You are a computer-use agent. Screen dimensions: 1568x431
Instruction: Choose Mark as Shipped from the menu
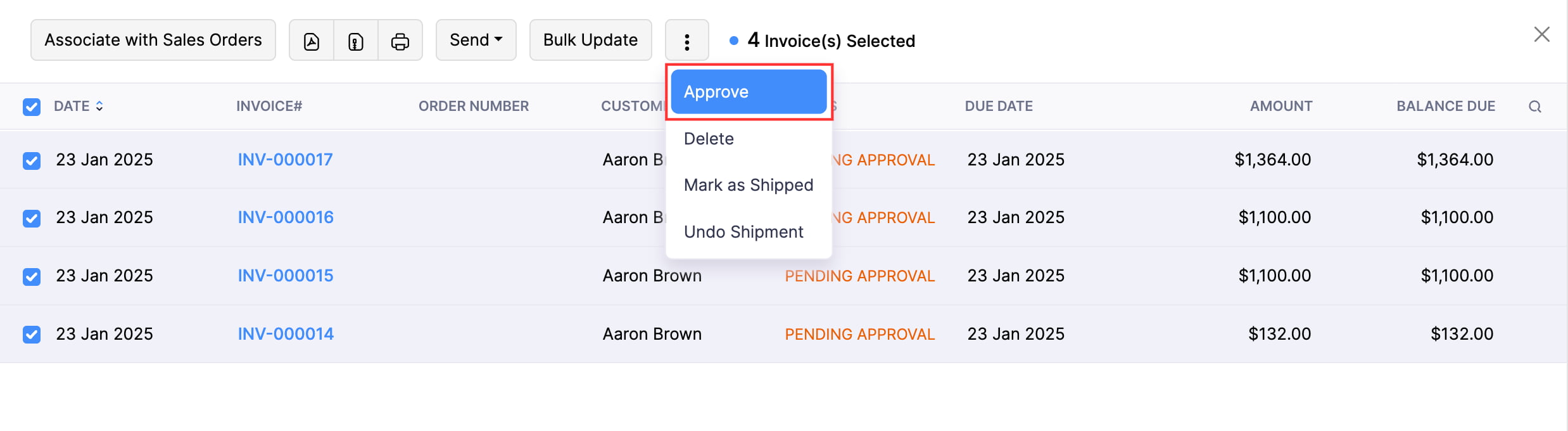click(x=749, y=184)
